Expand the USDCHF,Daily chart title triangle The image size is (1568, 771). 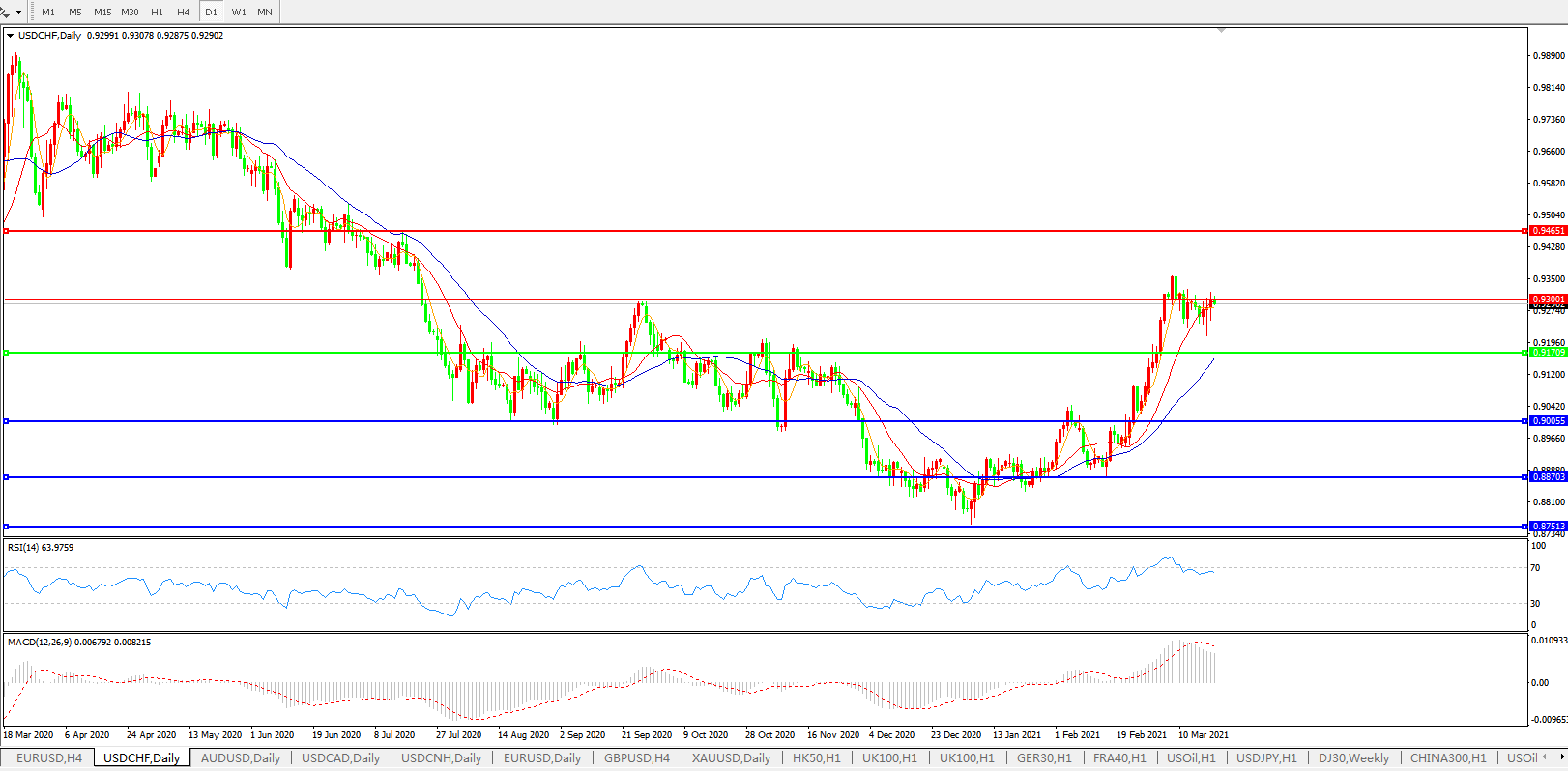(x=11, y=36)
